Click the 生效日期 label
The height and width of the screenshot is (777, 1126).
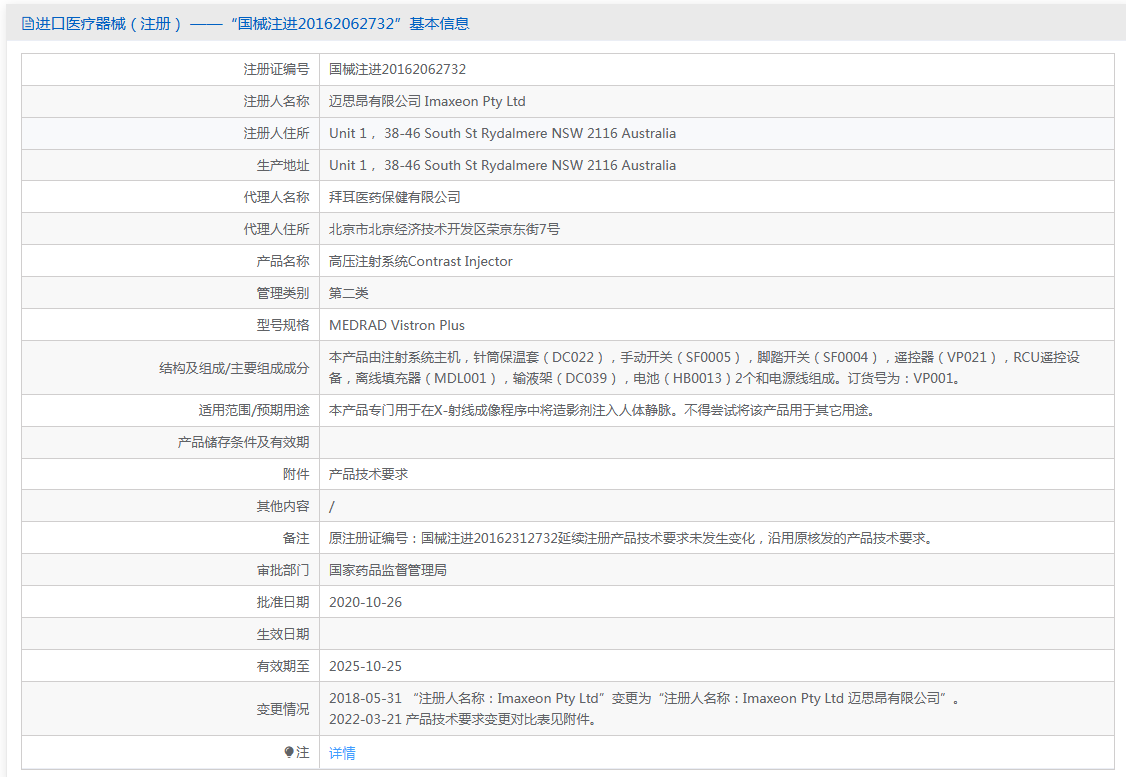pos(282,634)
